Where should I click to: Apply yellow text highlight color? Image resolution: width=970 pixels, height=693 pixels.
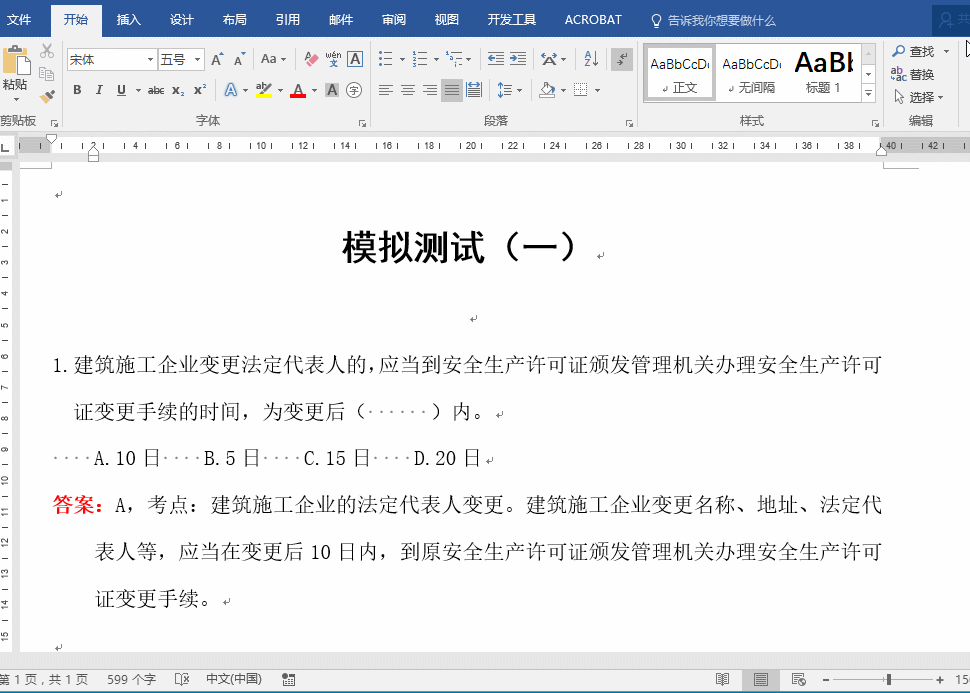(x=264, y=90)
